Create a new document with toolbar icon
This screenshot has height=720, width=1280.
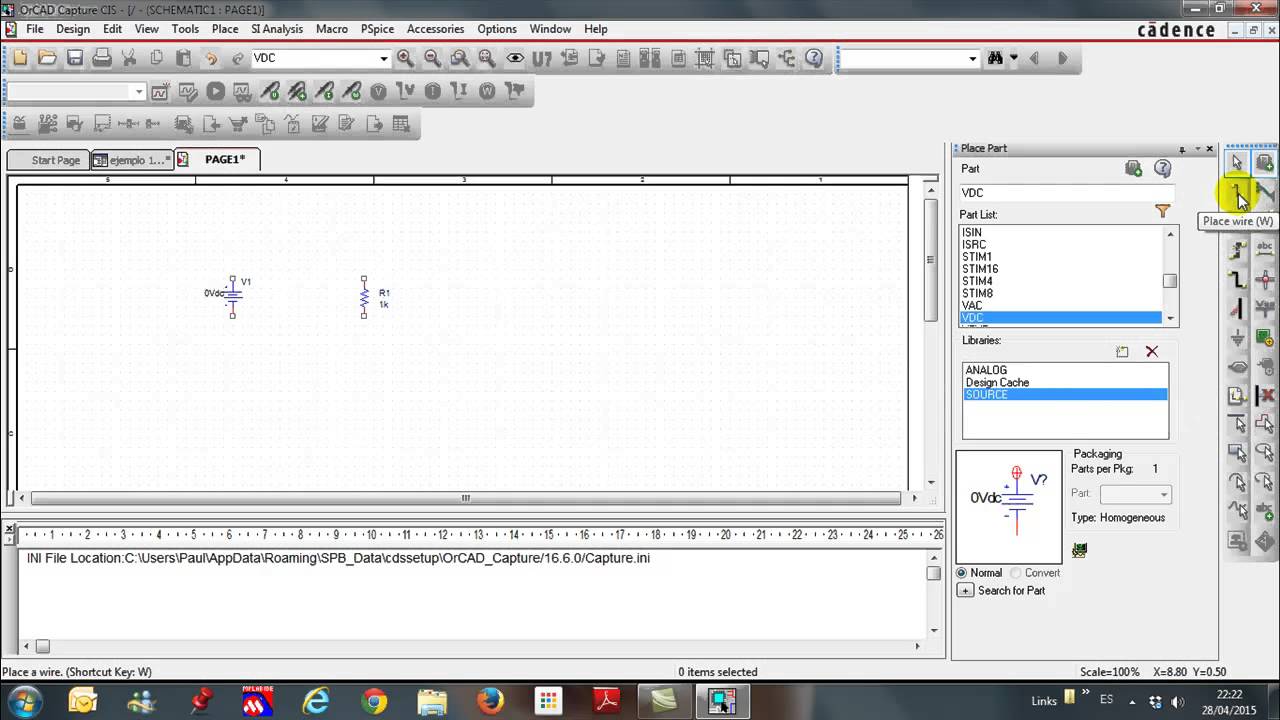pyautogui.click(x=20, y=58)
